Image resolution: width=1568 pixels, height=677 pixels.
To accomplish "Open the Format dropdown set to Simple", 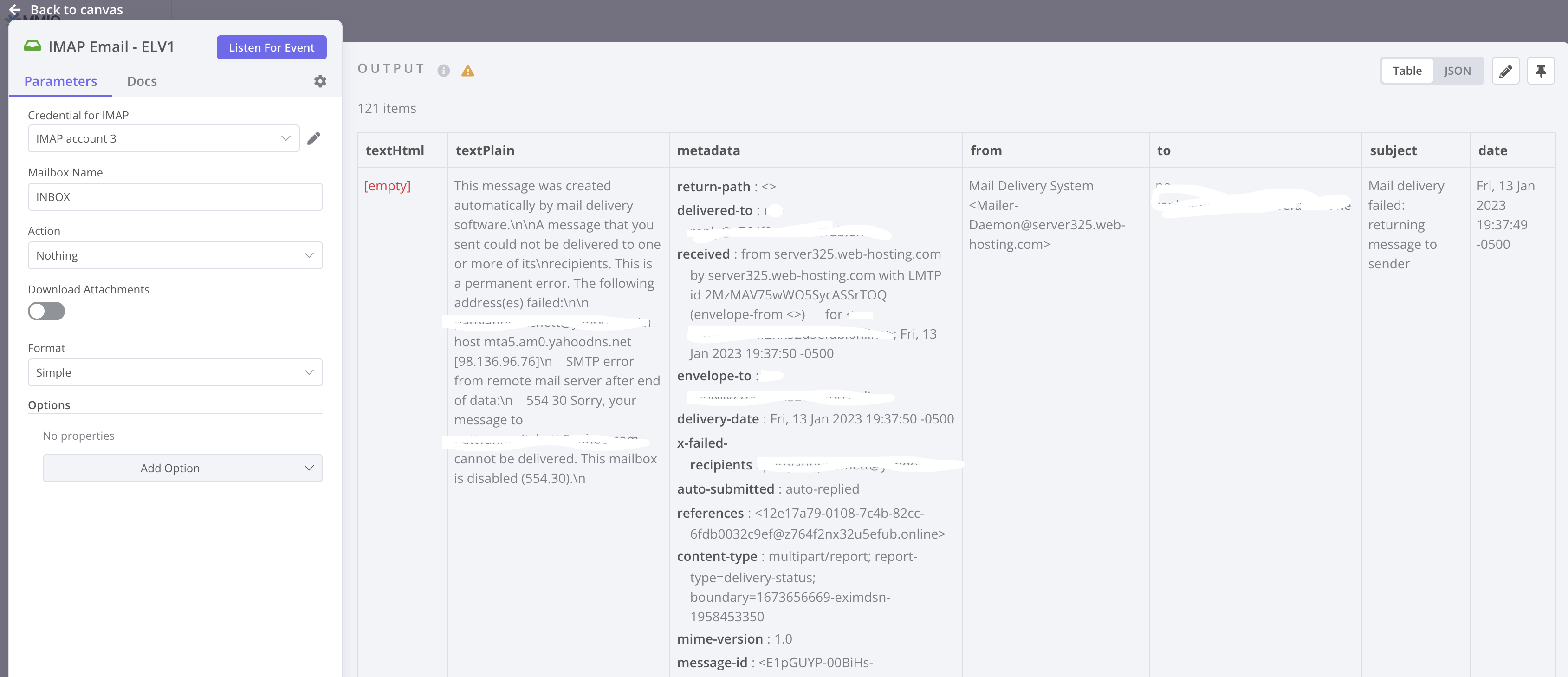I will (x=175, y=372).
